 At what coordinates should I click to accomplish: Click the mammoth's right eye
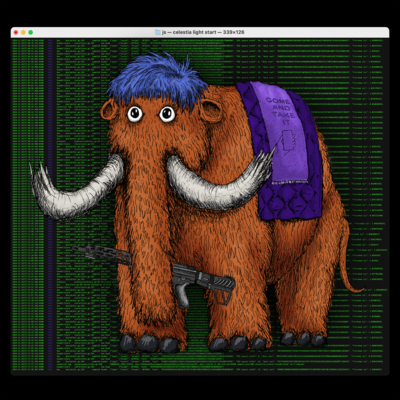167,114
